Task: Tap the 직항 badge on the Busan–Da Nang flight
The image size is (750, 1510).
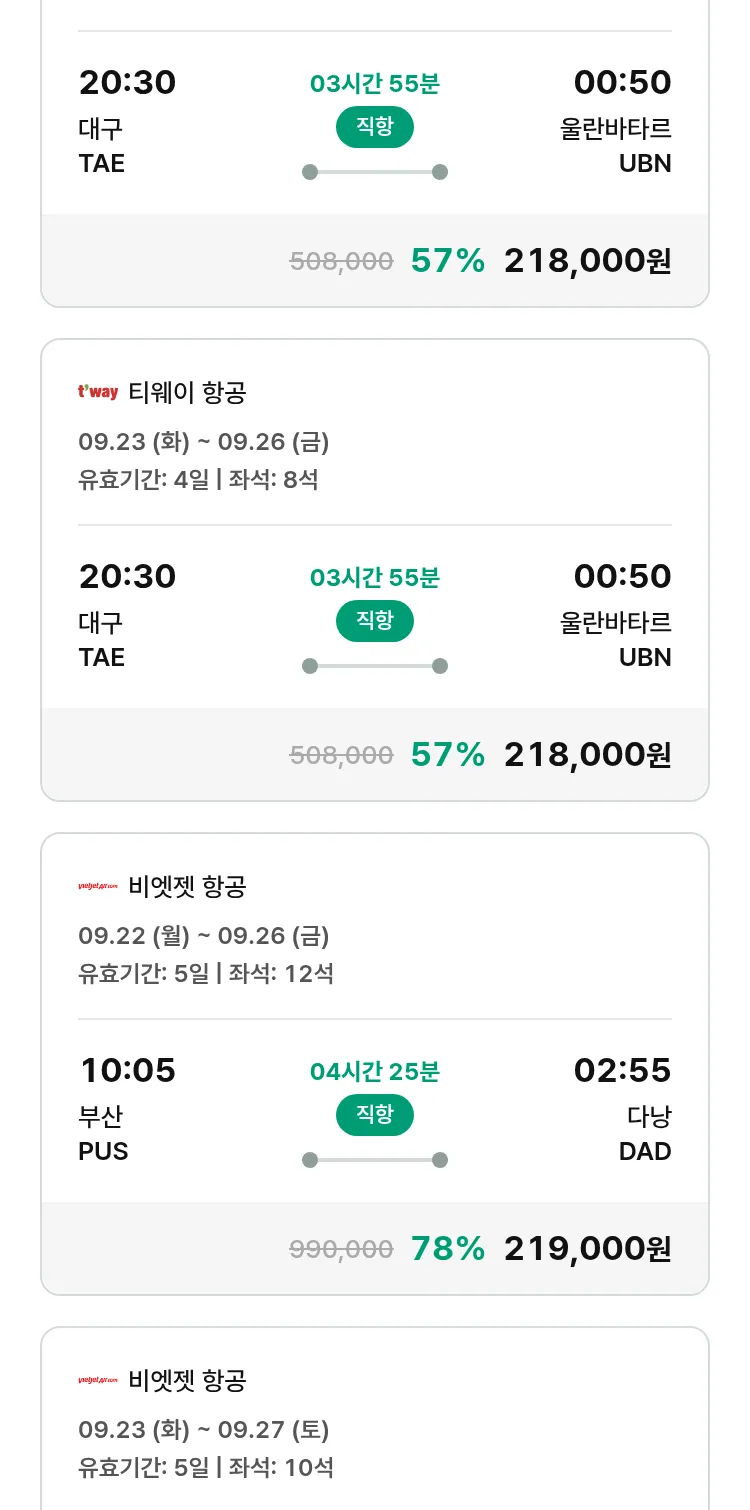Action: coord(374,1115)
